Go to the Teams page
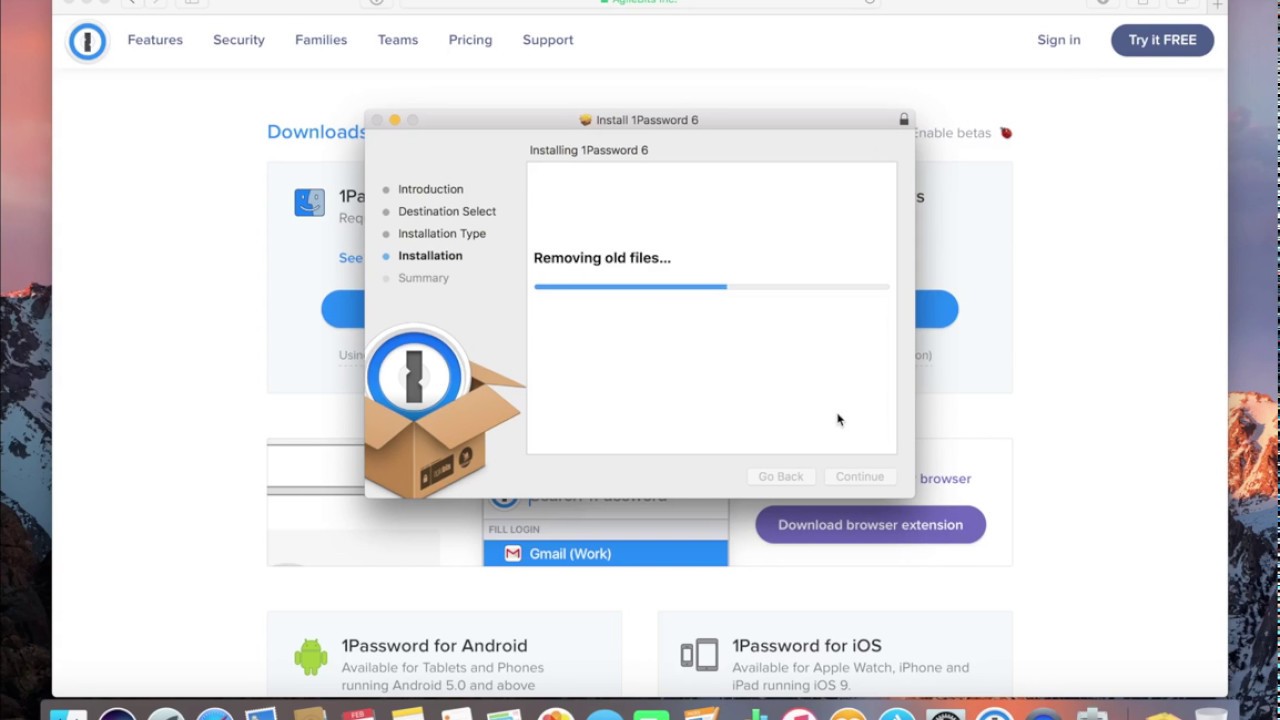The width and height of the screenshot is (1280, 720). (x=398, y=40)
